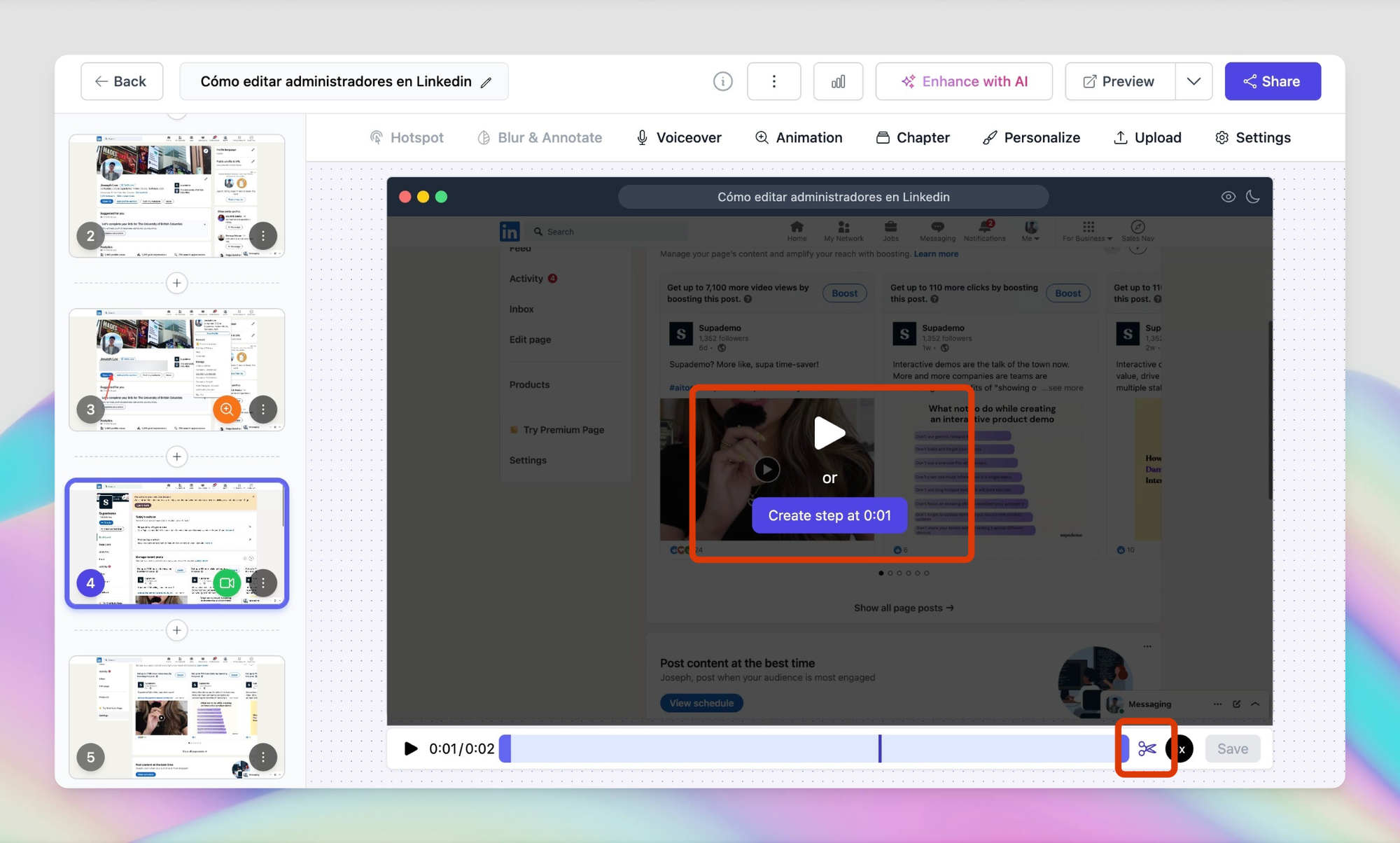Play the video from timeline play button
Viewport: 1400px width, 843px height.
[411, 748]
